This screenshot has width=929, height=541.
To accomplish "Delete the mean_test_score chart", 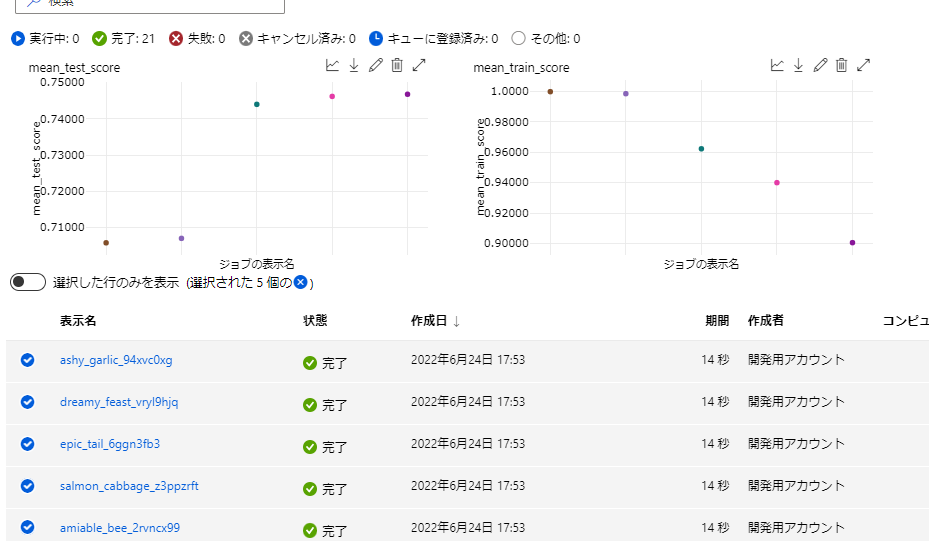I will click(397, 65).
